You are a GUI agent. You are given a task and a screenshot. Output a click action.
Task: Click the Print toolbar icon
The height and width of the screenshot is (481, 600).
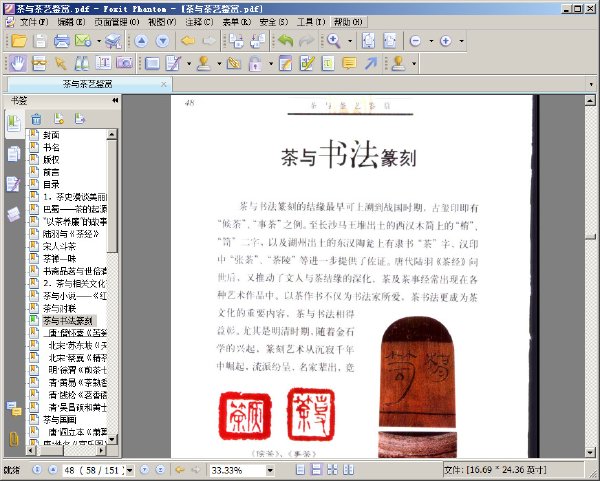61,41
